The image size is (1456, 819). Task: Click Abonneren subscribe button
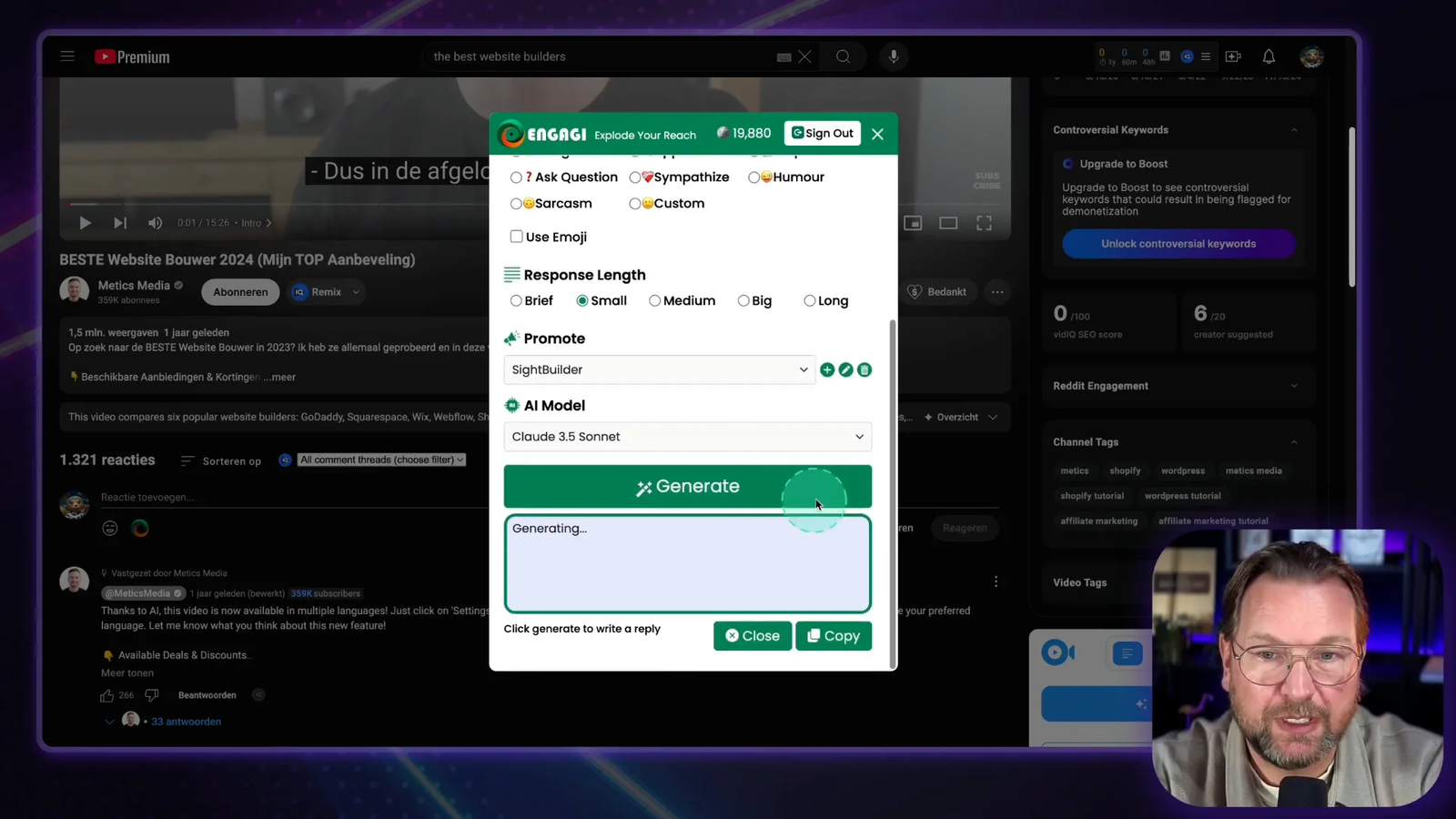(240, 292)
